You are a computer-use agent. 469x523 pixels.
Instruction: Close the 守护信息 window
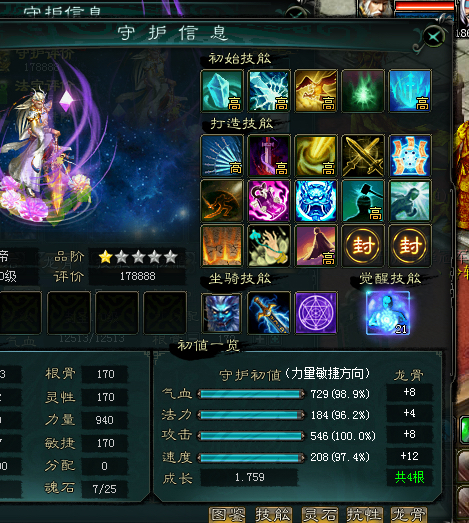(x=434, y=36)
